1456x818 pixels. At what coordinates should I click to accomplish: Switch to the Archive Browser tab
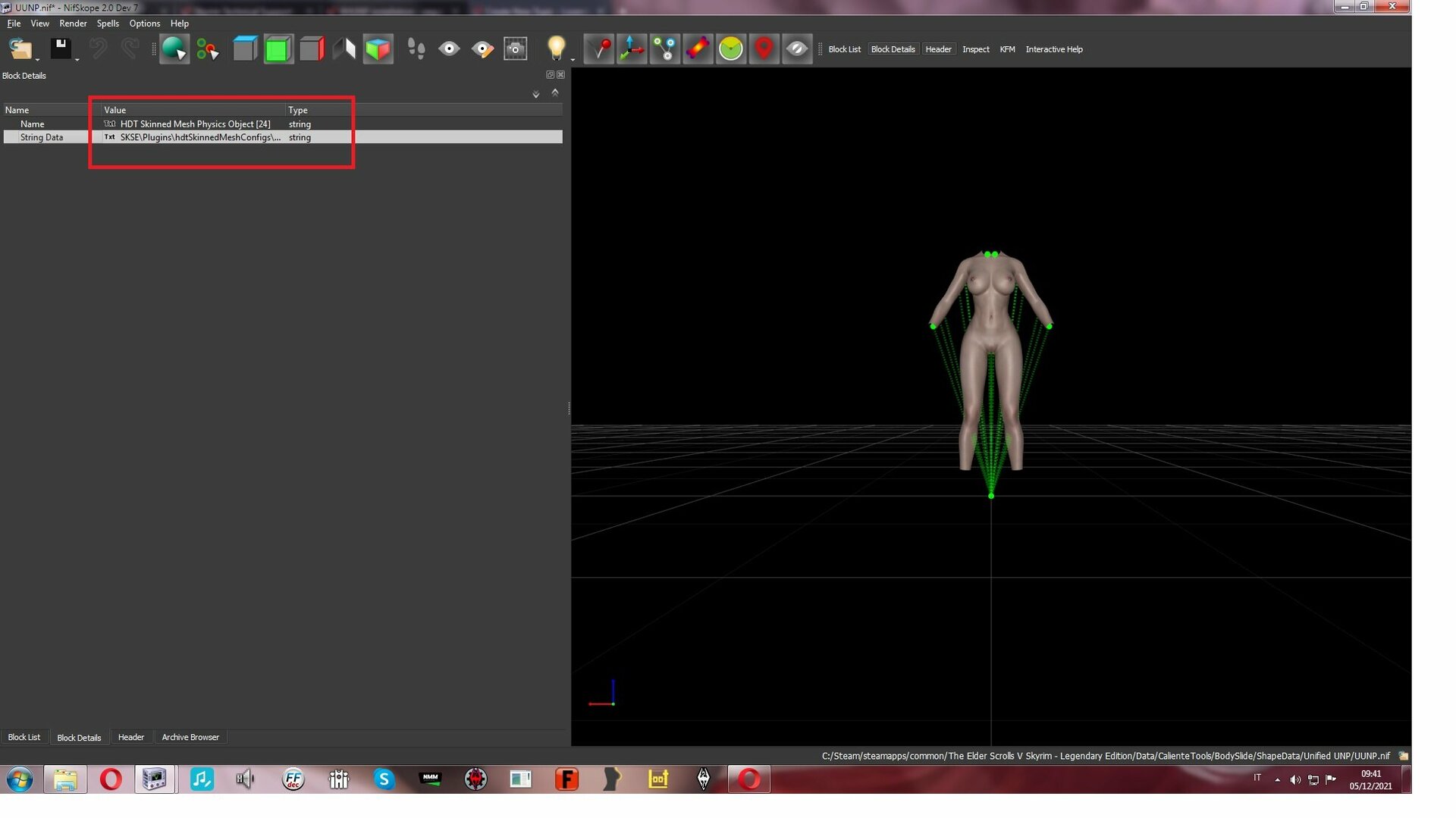click(190, 737)
